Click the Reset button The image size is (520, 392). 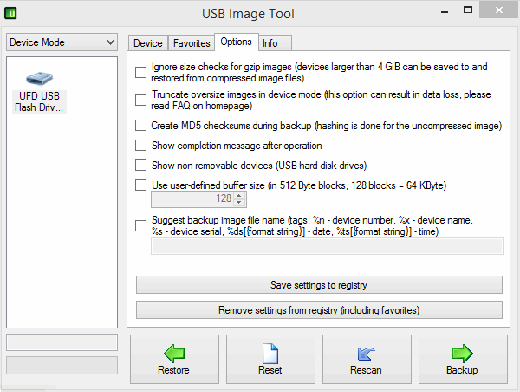(x=270, y=359)
